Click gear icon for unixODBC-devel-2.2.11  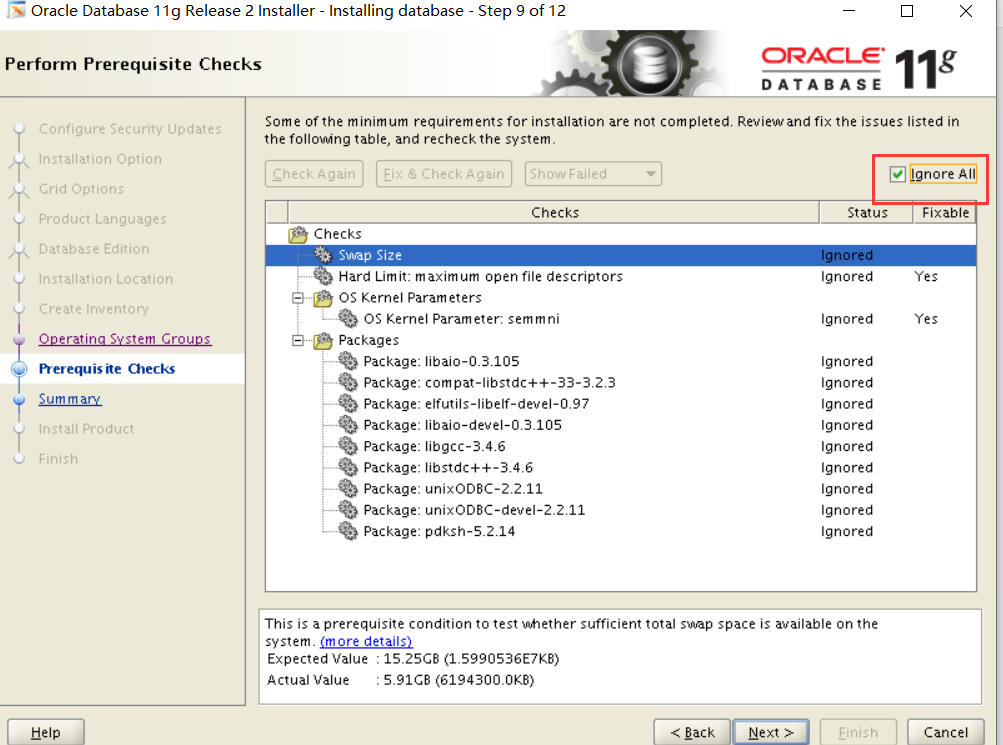pyautogui.click(x=348, y=510)
